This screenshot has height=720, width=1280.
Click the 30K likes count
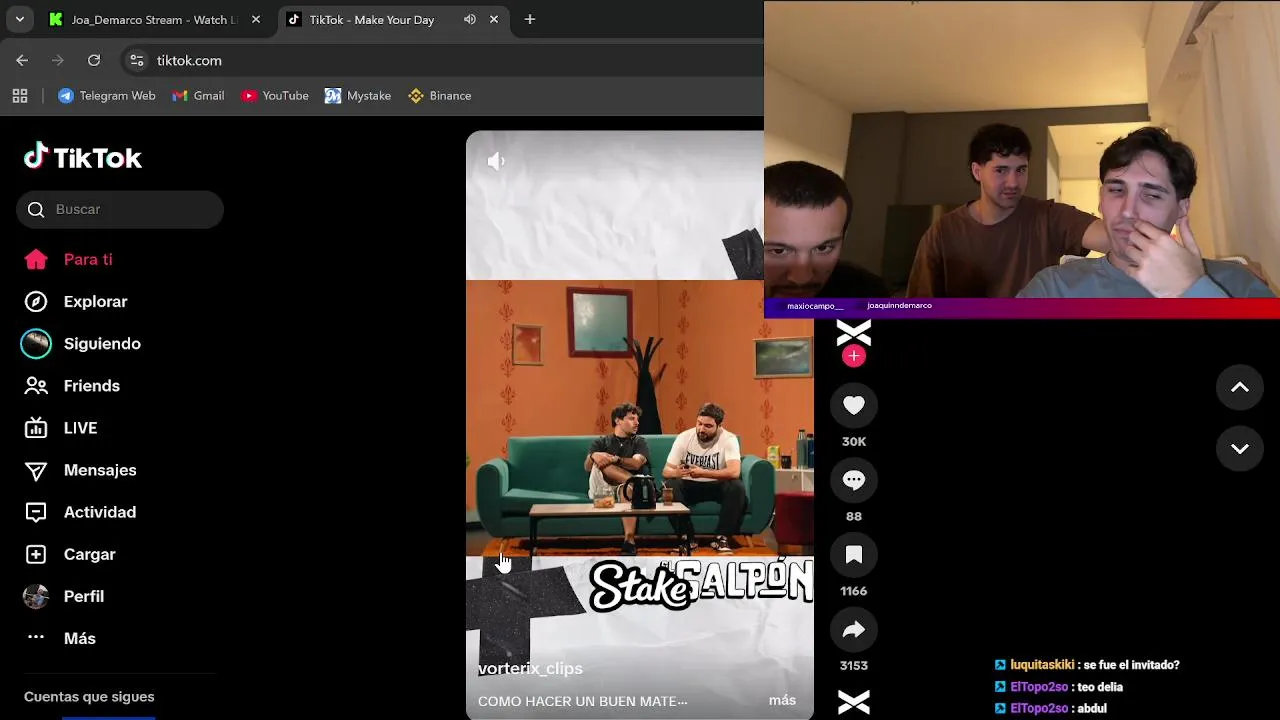854,441
